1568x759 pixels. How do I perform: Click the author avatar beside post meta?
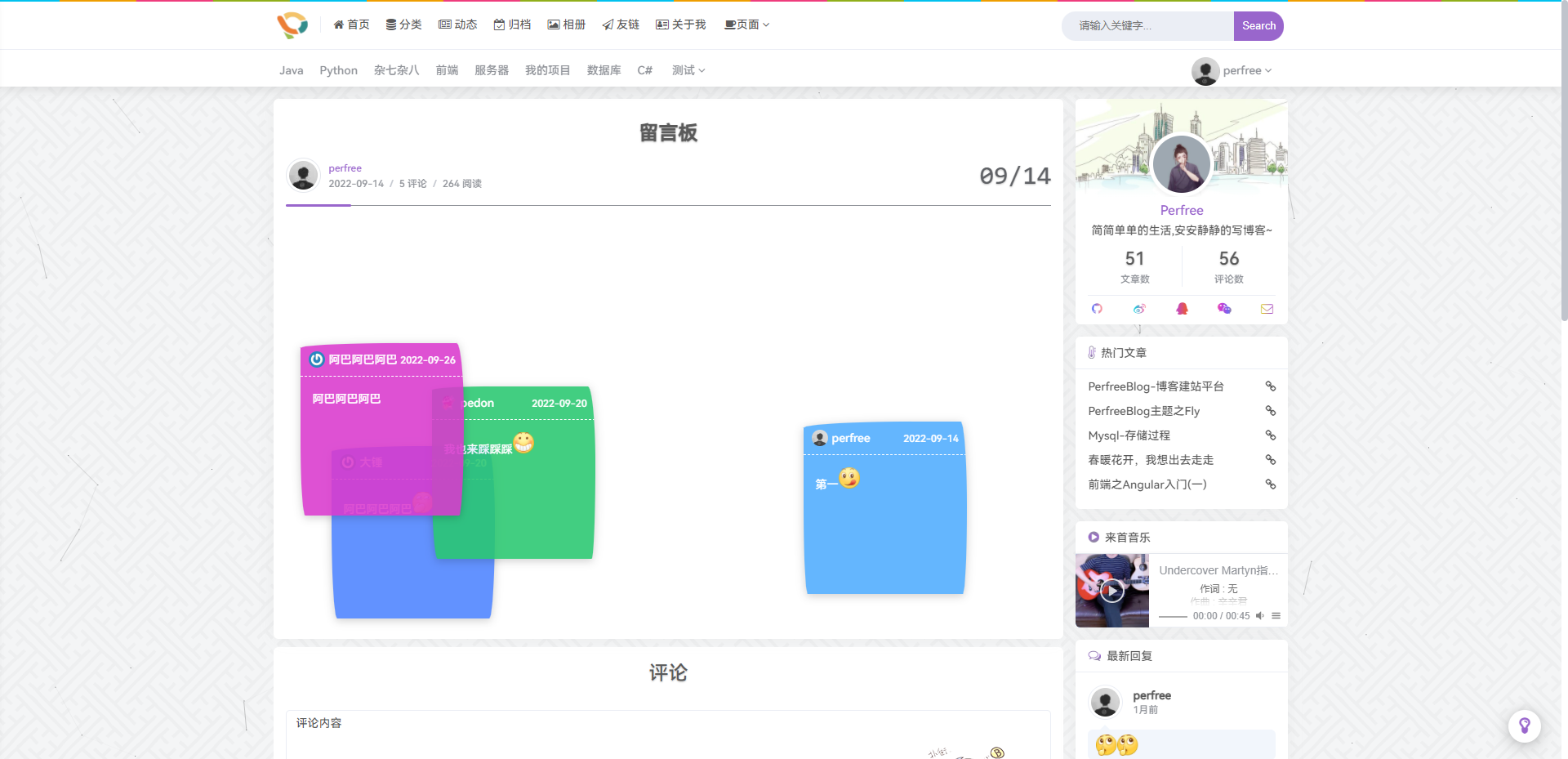point(303,175)
